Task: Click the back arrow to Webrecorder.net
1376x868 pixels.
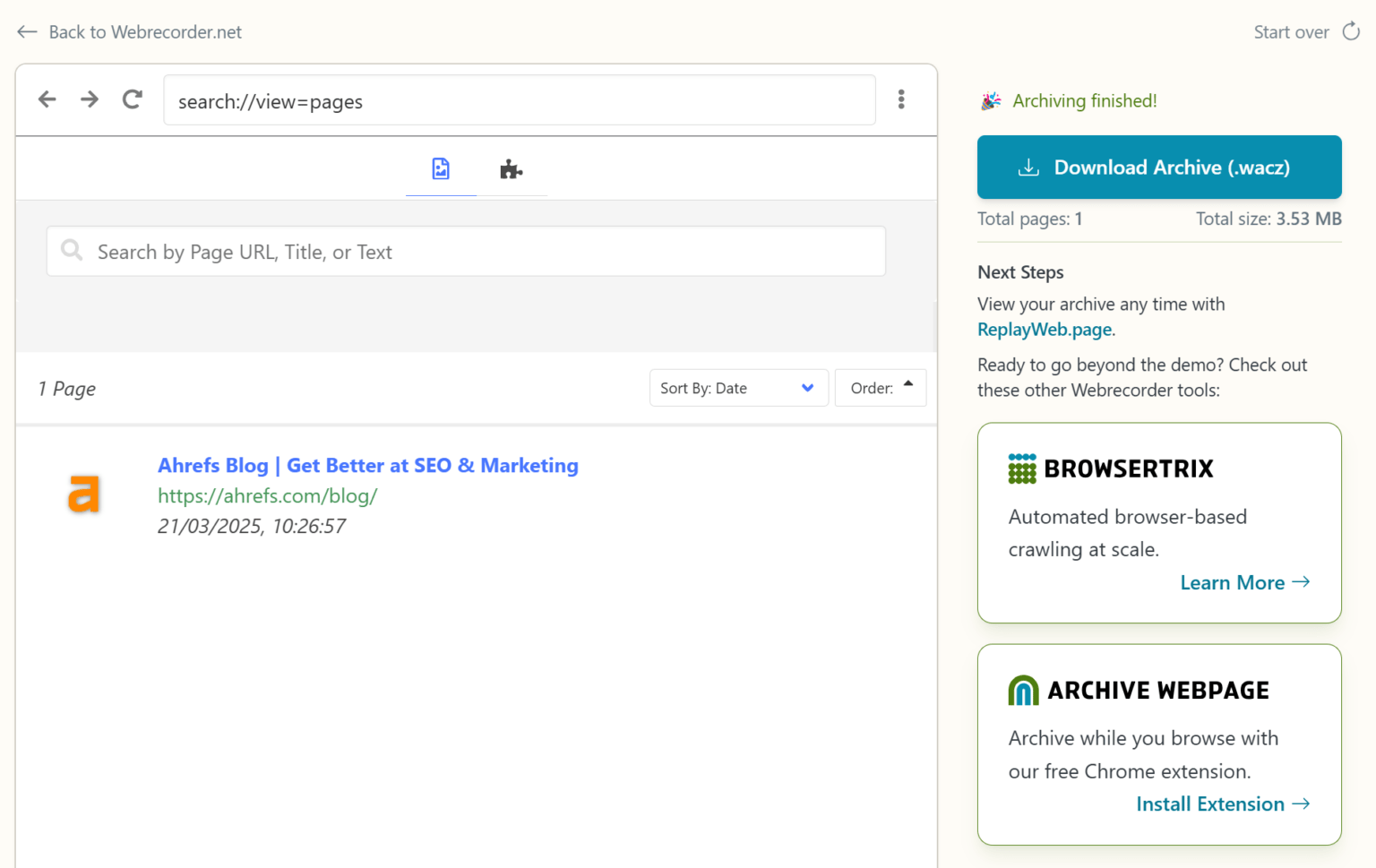Action: (27, 31)
